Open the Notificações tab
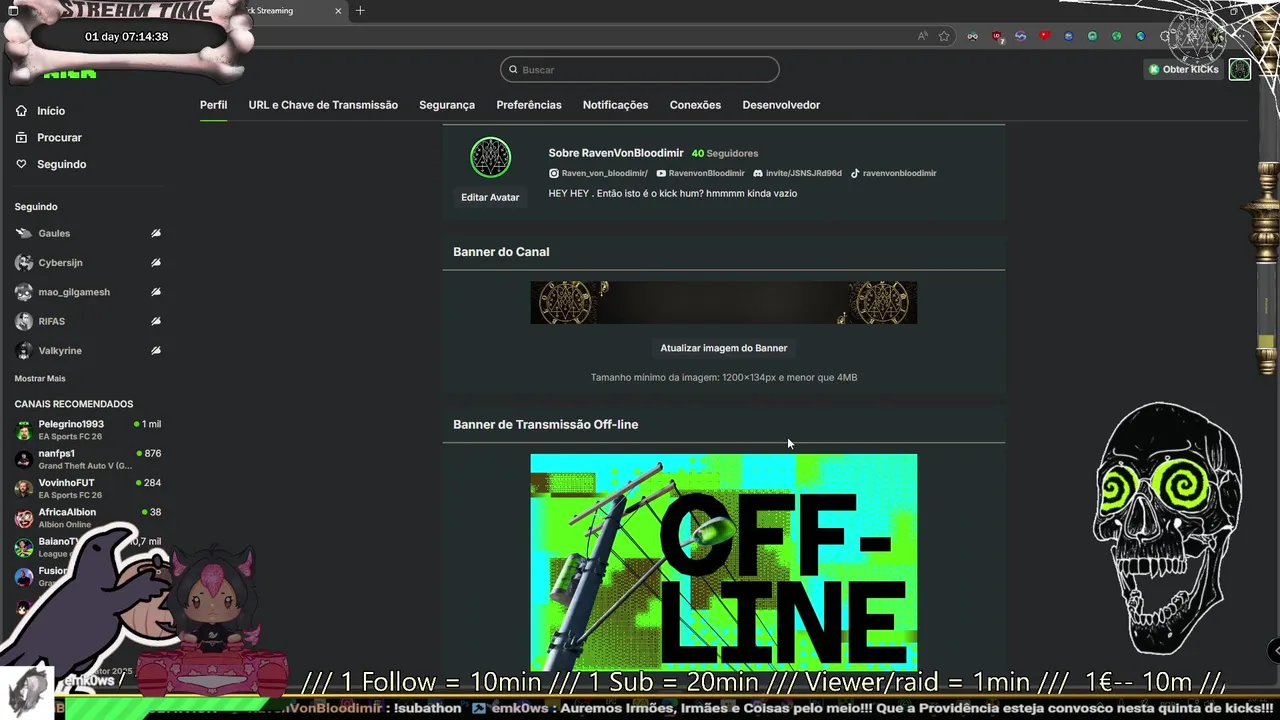The image size is (1280, 720). (x=615, y=105)
